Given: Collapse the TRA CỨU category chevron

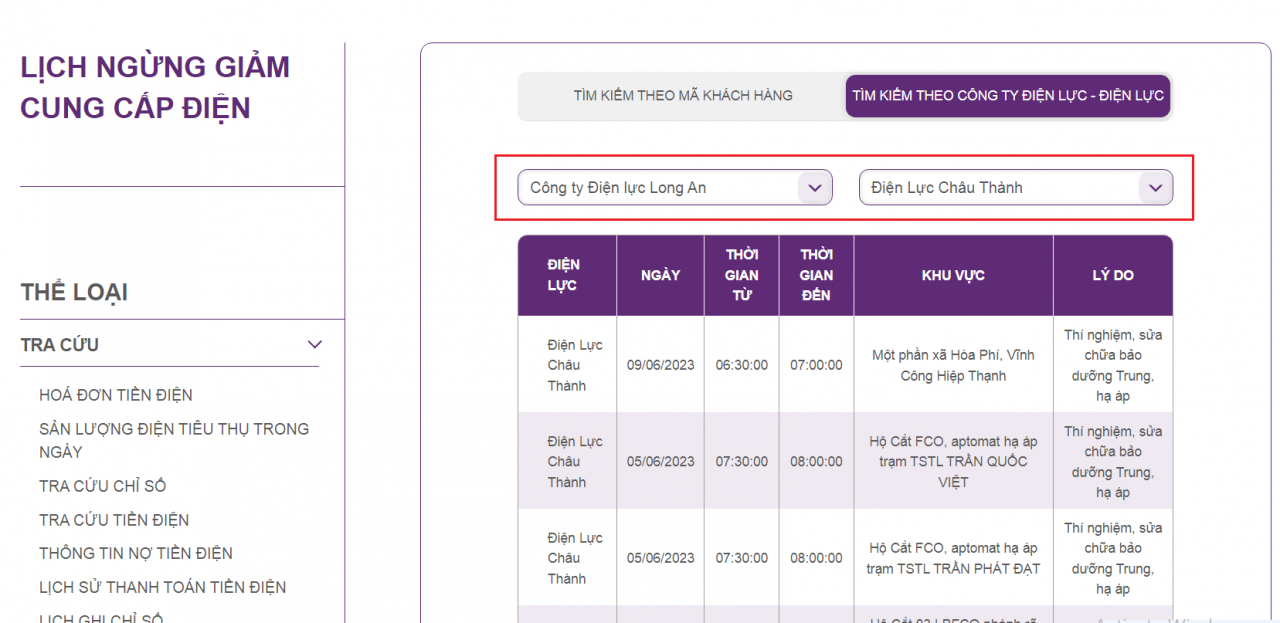Looking at the screenshot, I should pos(314,345).
